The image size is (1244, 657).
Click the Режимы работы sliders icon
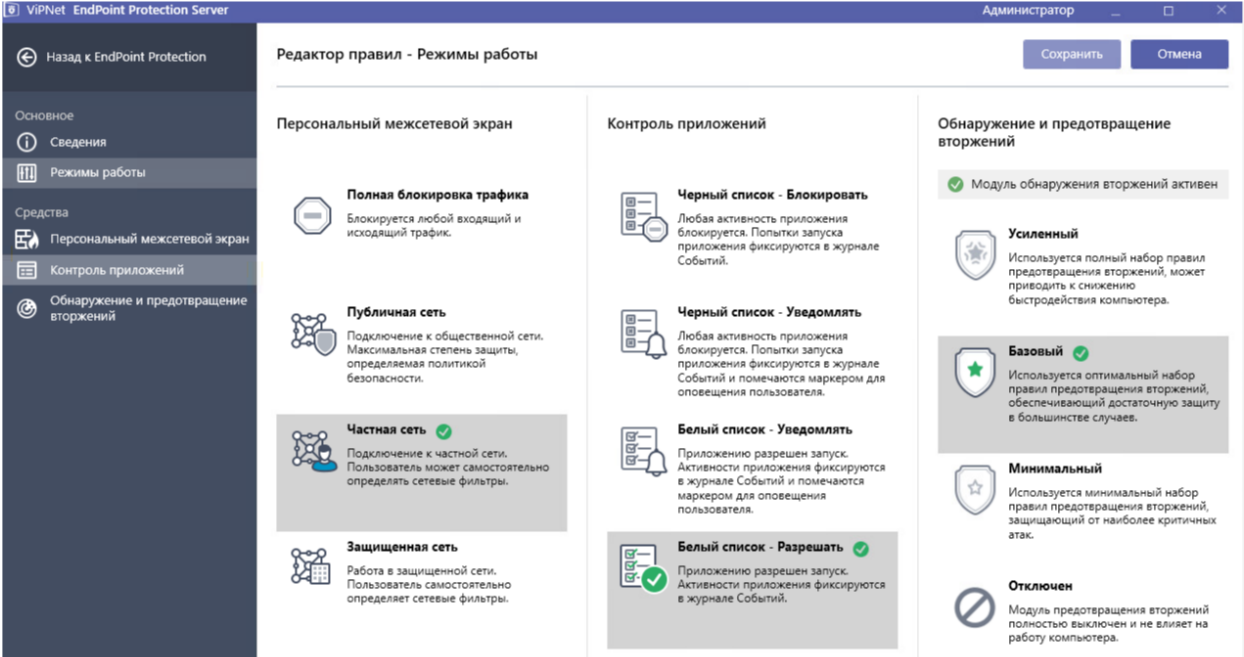[27, 172]
